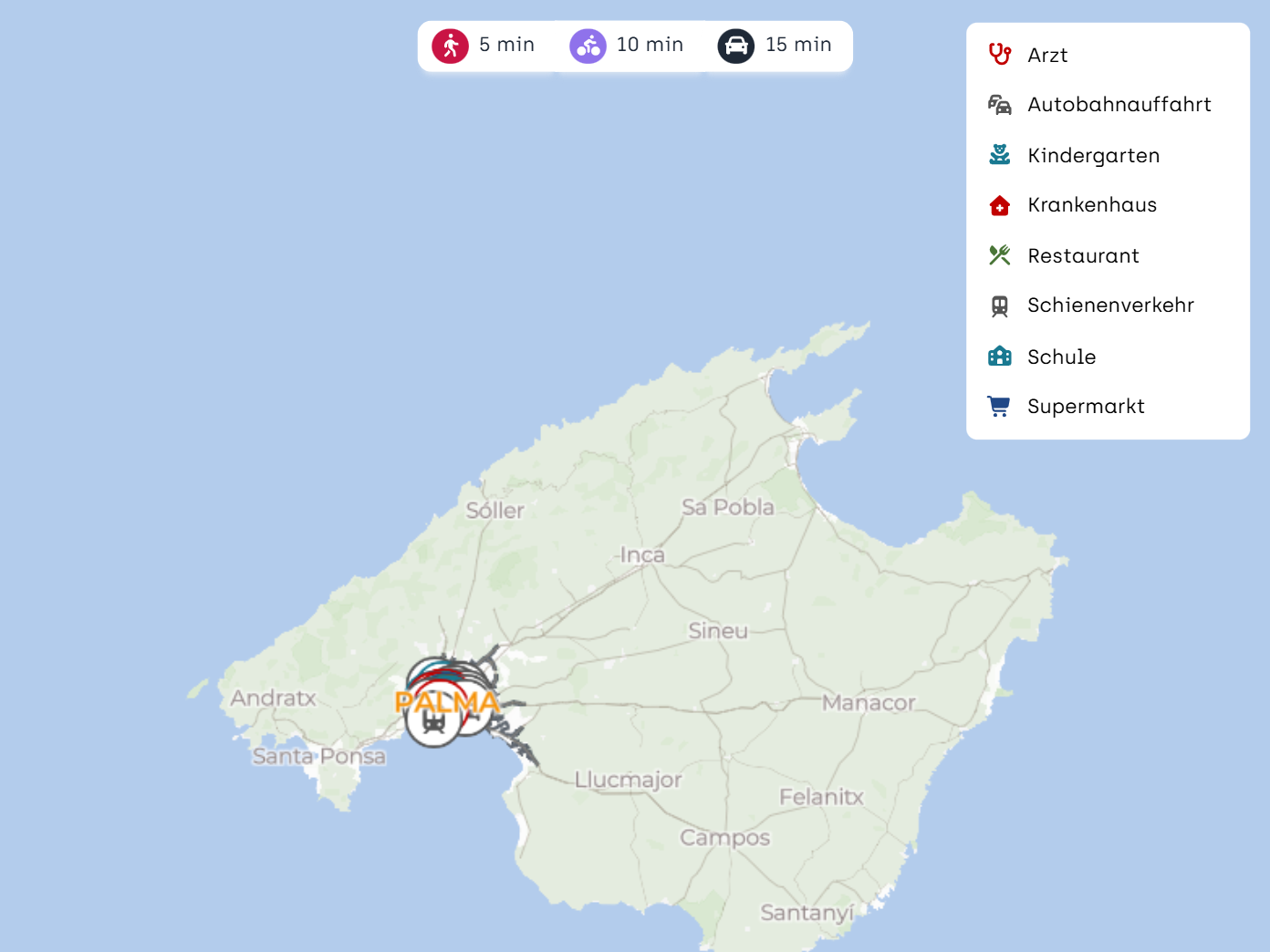Image resolution: width=1270 pixels, height=952 pixels.
Task: Click the Supermarkt shopping cart icon
Action: [1000, 407]
